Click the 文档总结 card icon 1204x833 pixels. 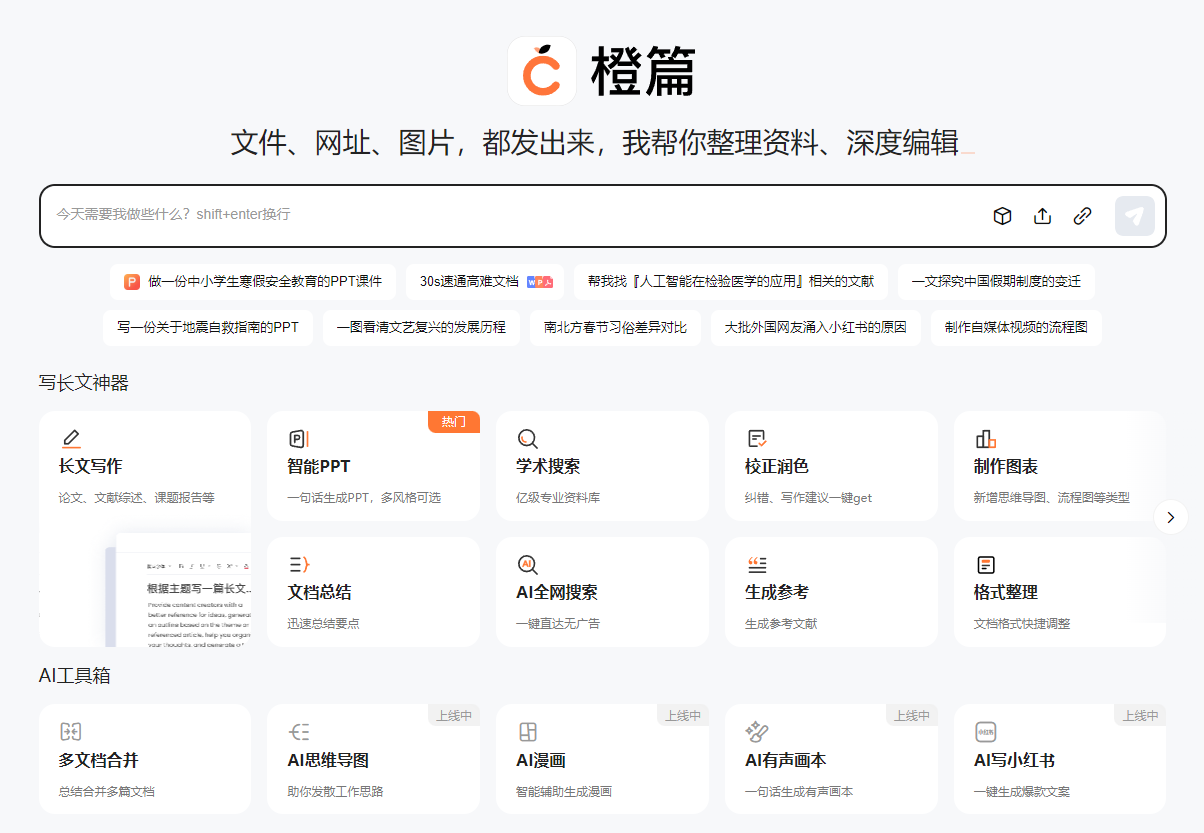pyautogui.click(x=299, y=565)
